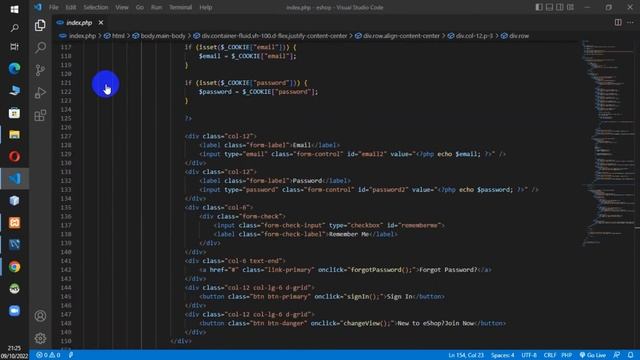Open the Edit menu

tap(71, 7)
